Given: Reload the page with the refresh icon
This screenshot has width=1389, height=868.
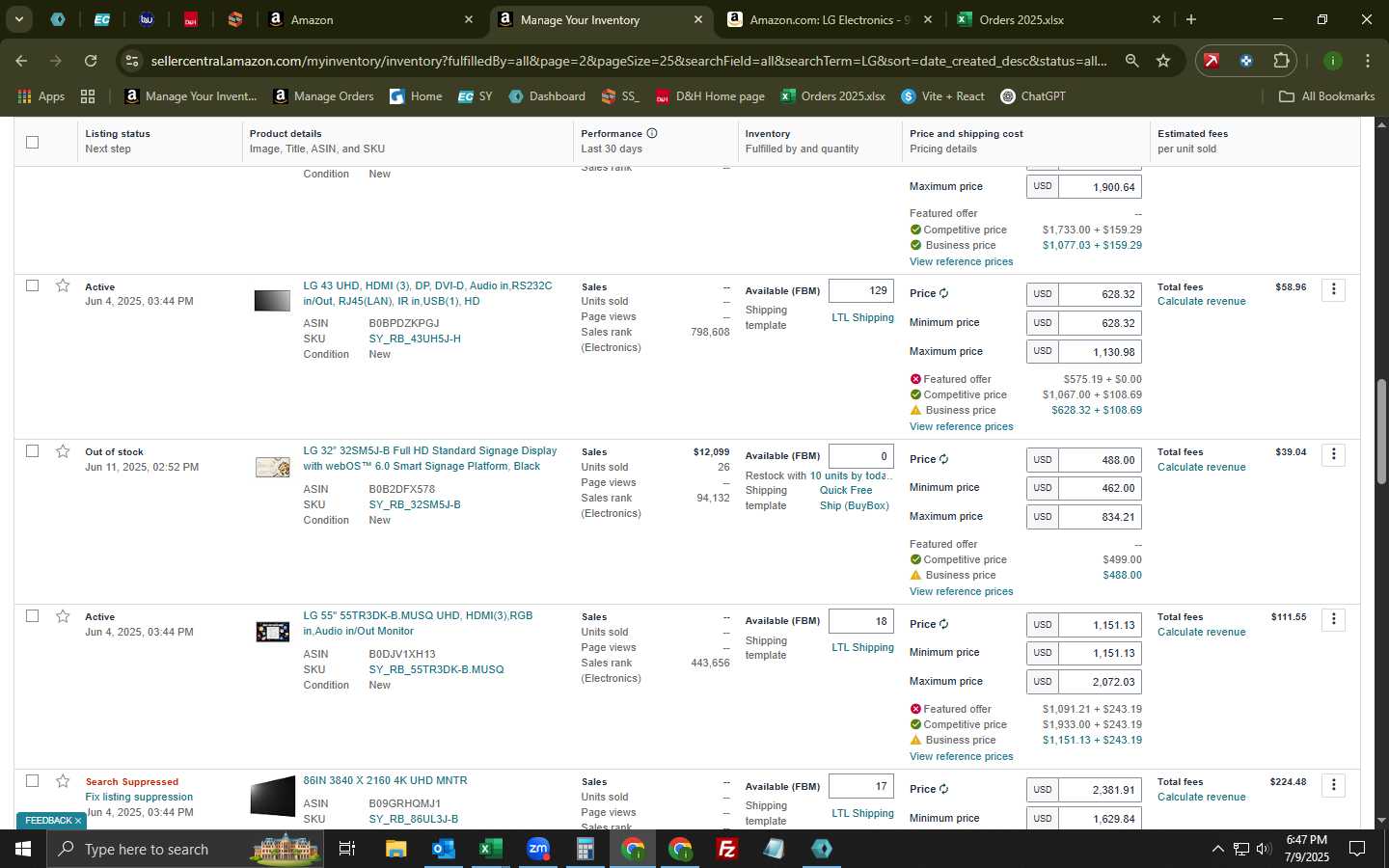Looking at the screenshot, I should pyautogui.click(x=90, y=61).
